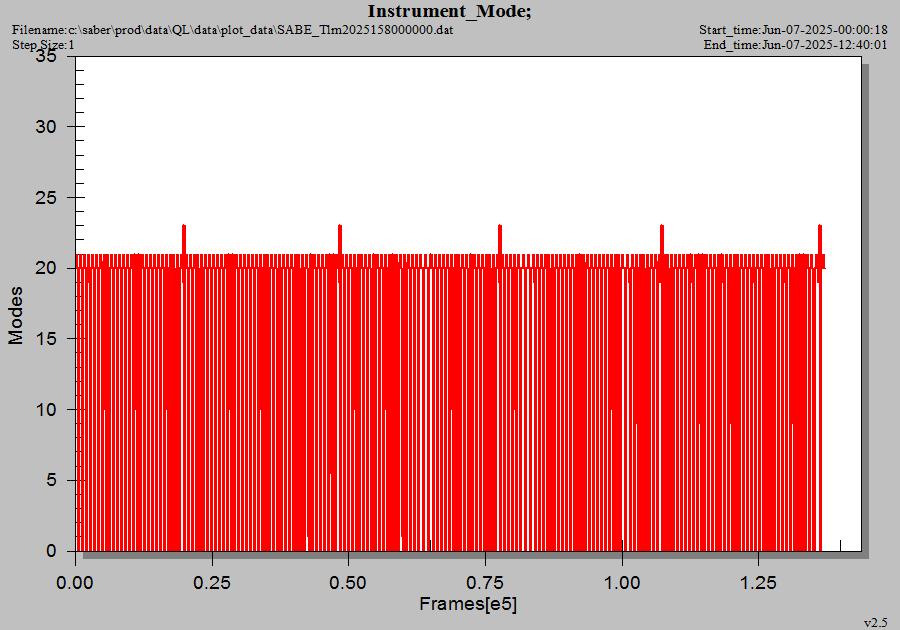Viewport: 900px width, 630px height.
Task: Click the mode-23 spike near frame 1.07
Action: tap(662, 239)
